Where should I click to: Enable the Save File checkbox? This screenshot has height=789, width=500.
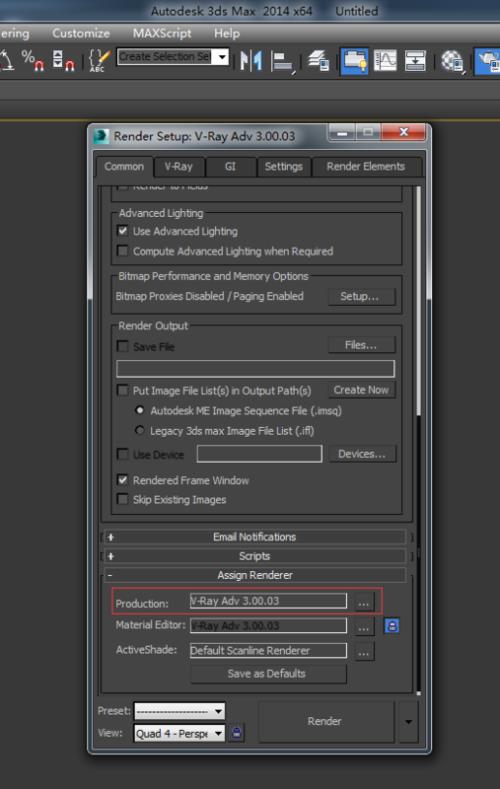pos(122,346)
